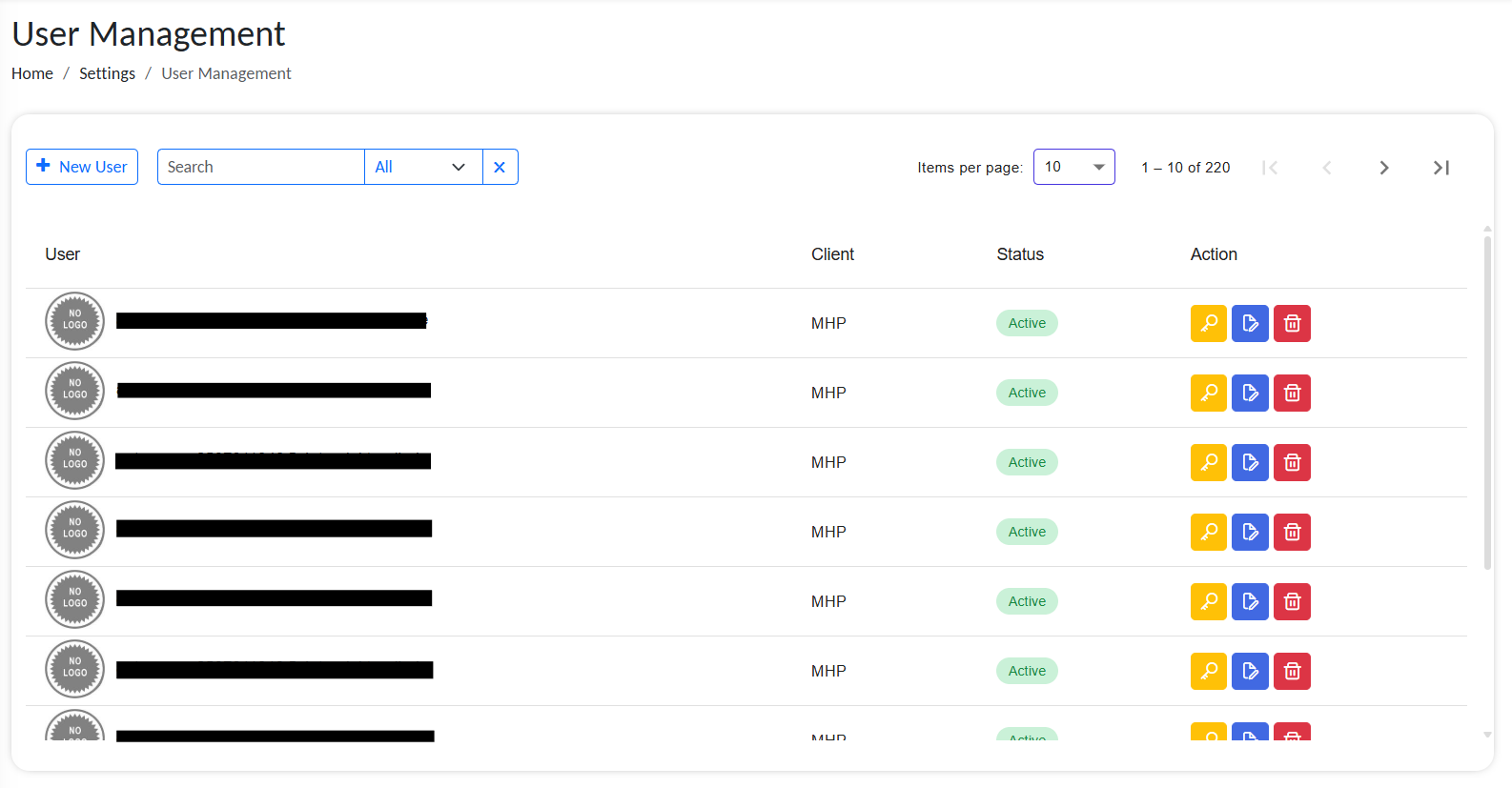Click the New User button
Viewport: 1512px width, 788px height.
coord(82,167)
